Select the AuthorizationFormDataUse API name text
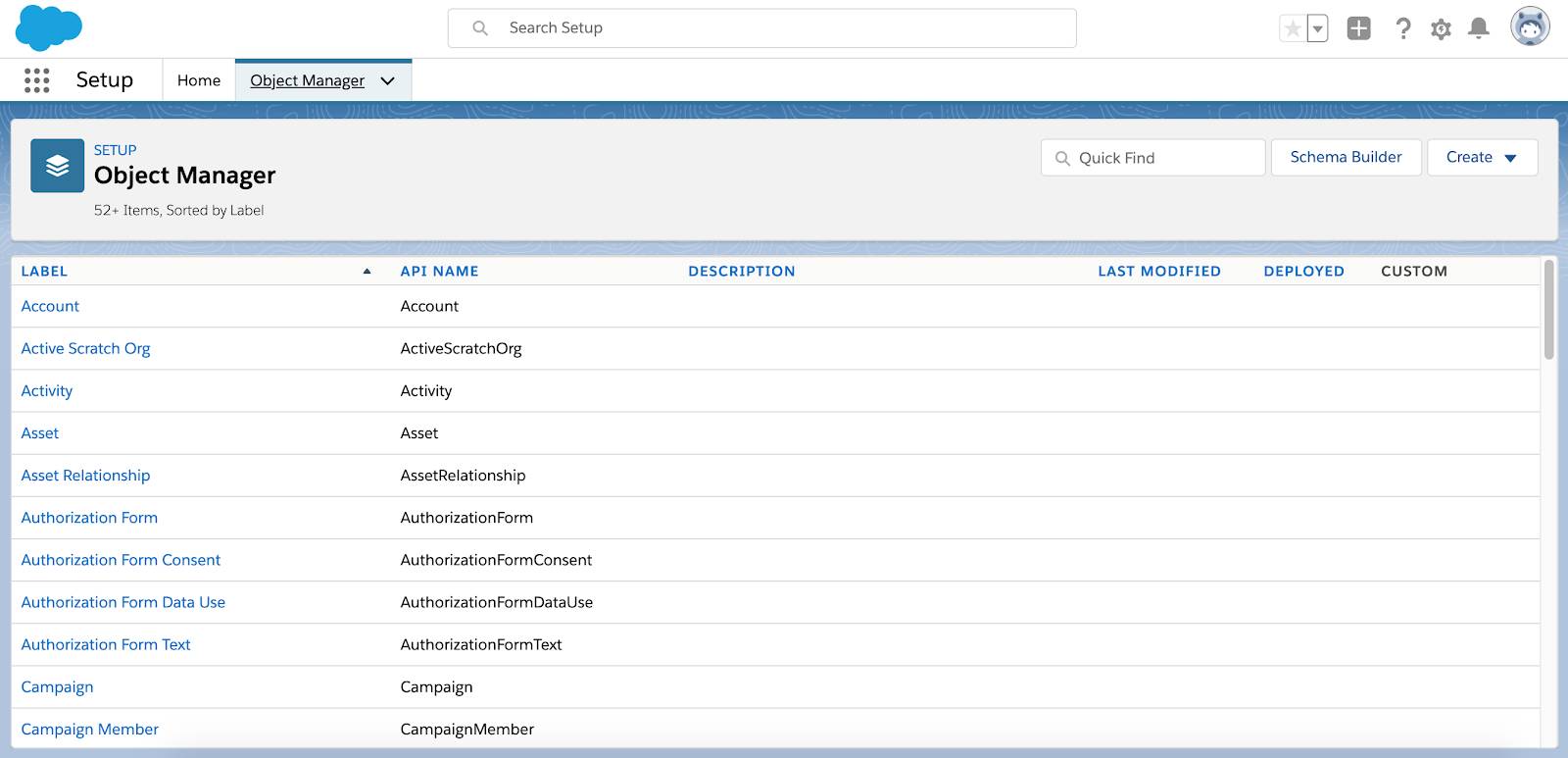1568x758 pixels. point(497,601)
